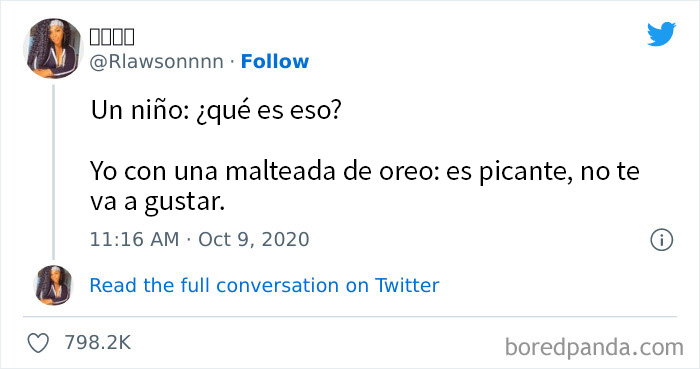
Task: Click the line "Un niño: ¿qué es eso?"
Action: pyautogui.click(x=216, y=110)
